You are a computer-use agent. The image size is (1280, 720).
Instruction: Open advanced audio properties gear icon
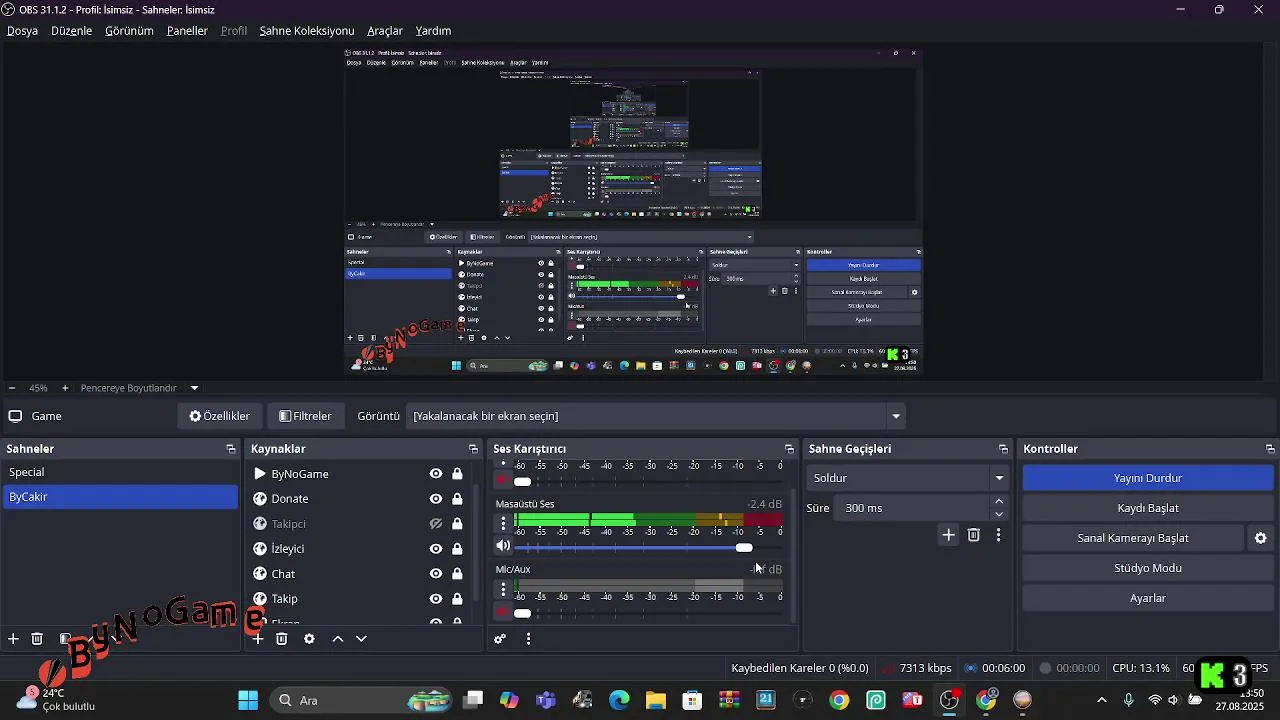click(500, 639)
